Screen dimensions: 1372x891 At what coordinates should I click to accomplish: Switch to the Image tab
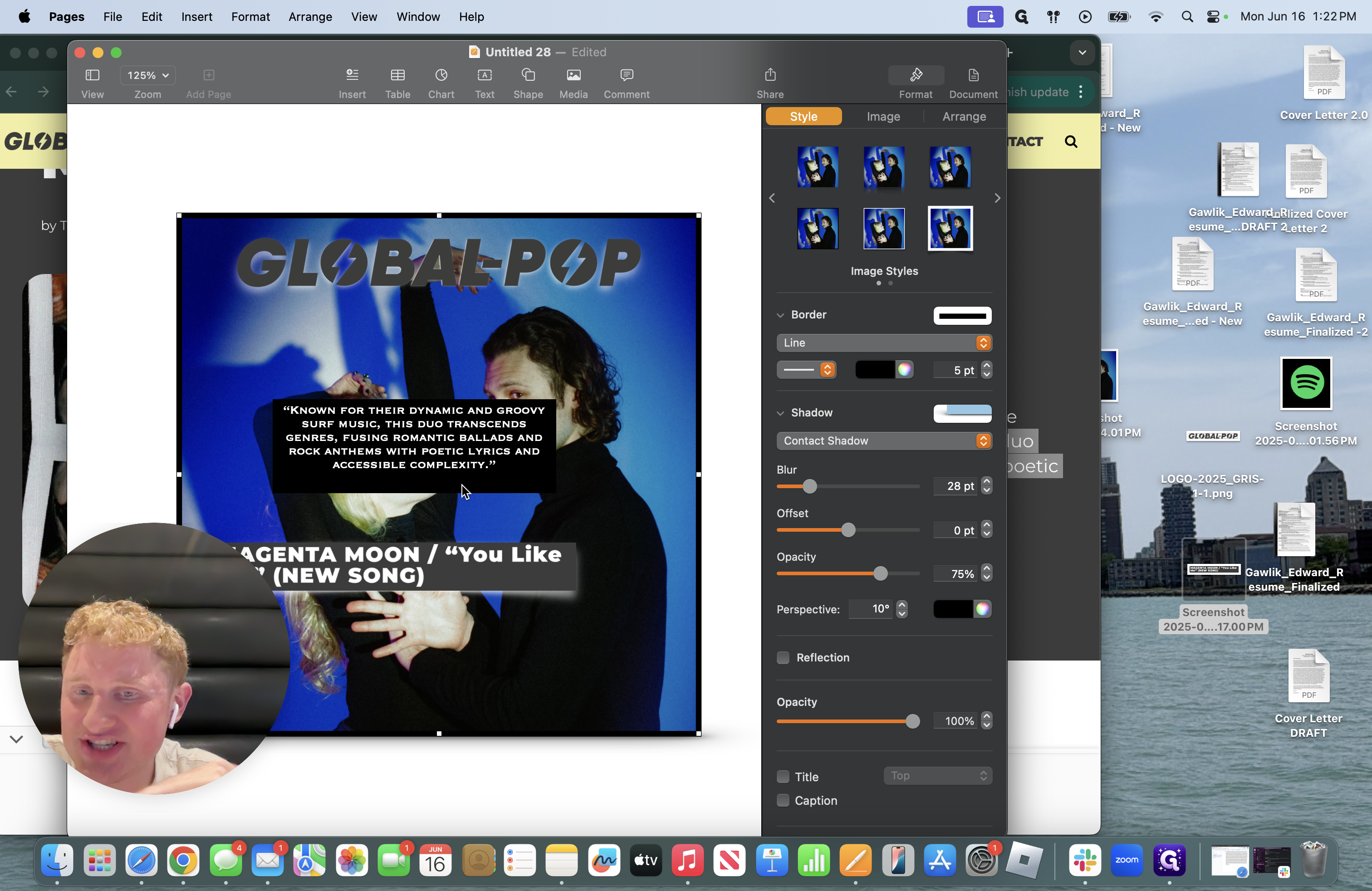tap(883, 117)
